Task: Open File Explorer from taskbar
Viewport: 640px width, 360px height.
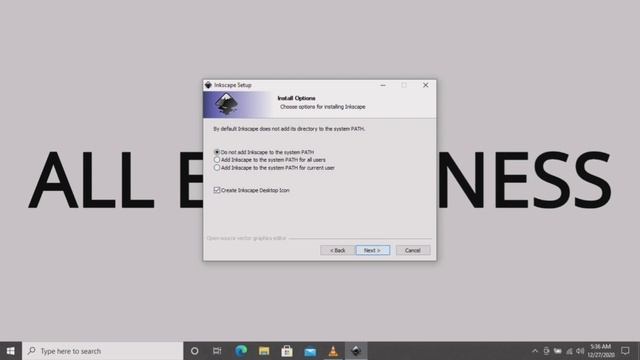Action: [264, 351]
